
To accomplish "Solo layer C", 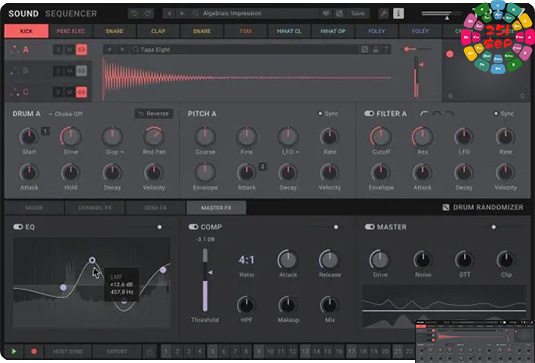I will 58,92.
